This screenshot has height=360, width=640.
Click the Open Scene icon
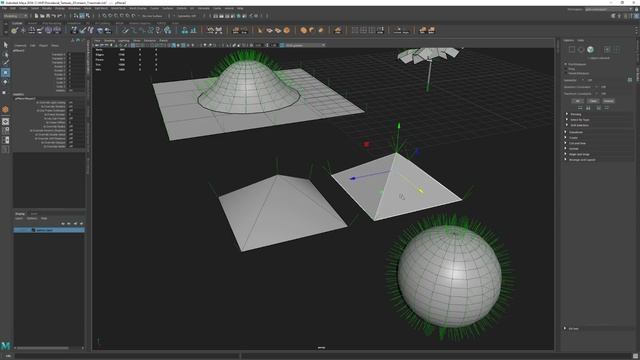pyautogui.click(x=42, y=16)
